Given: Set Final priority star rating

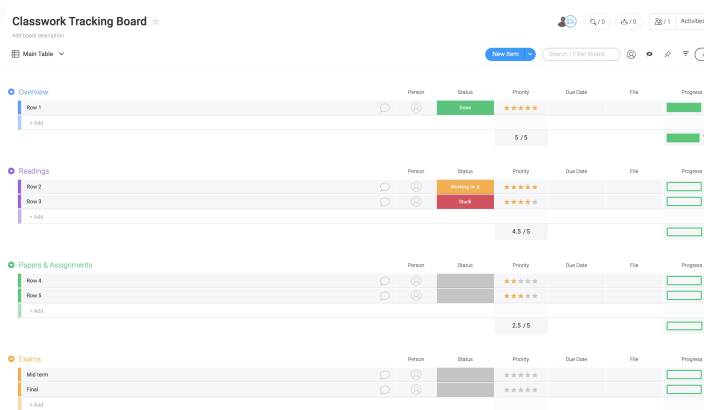Looking at the screenshot, I should [521, 389].
